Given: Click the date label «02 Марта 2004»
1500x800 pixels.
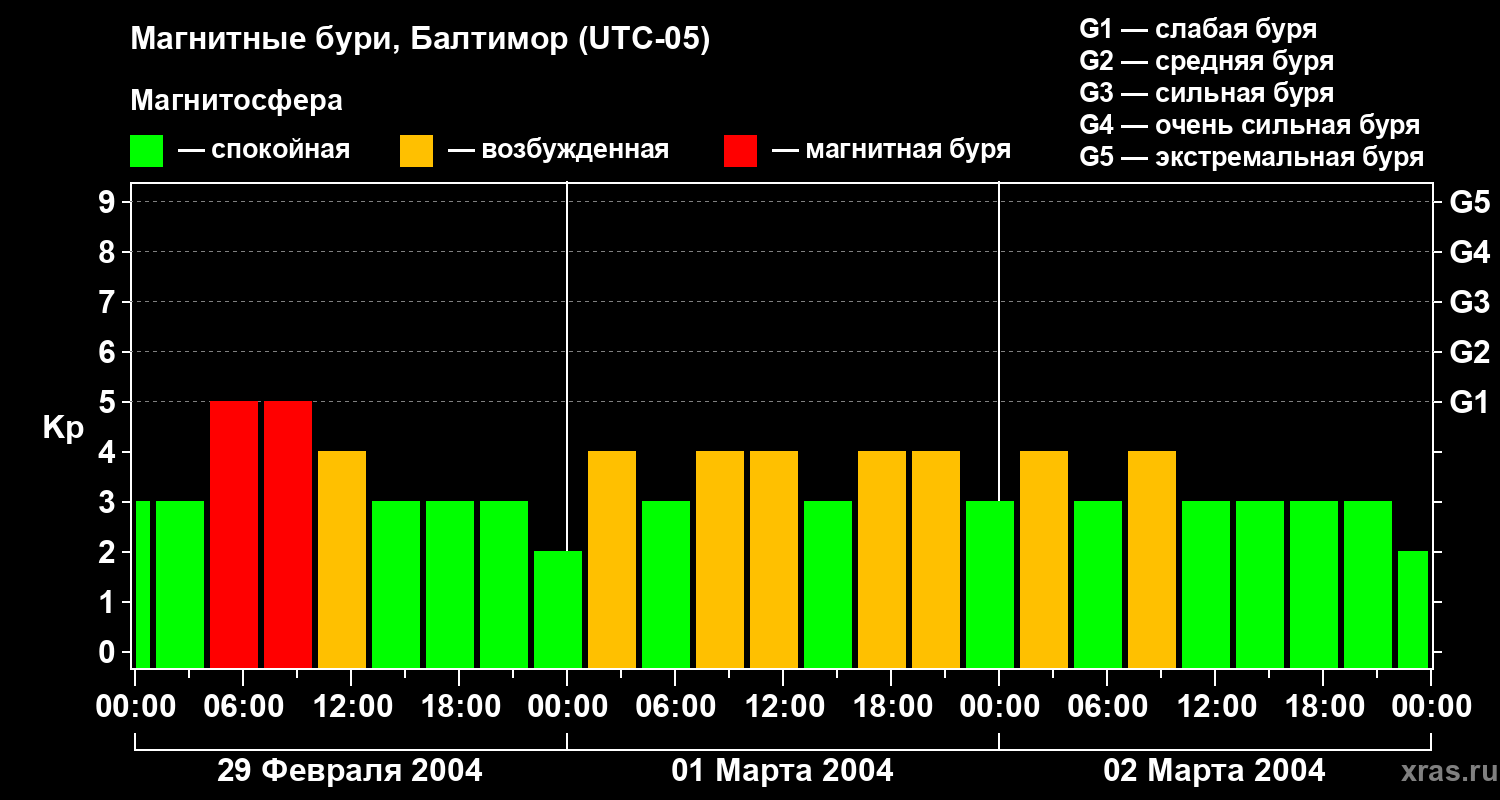Looking at the screenshot, I should coord(1214,771).
